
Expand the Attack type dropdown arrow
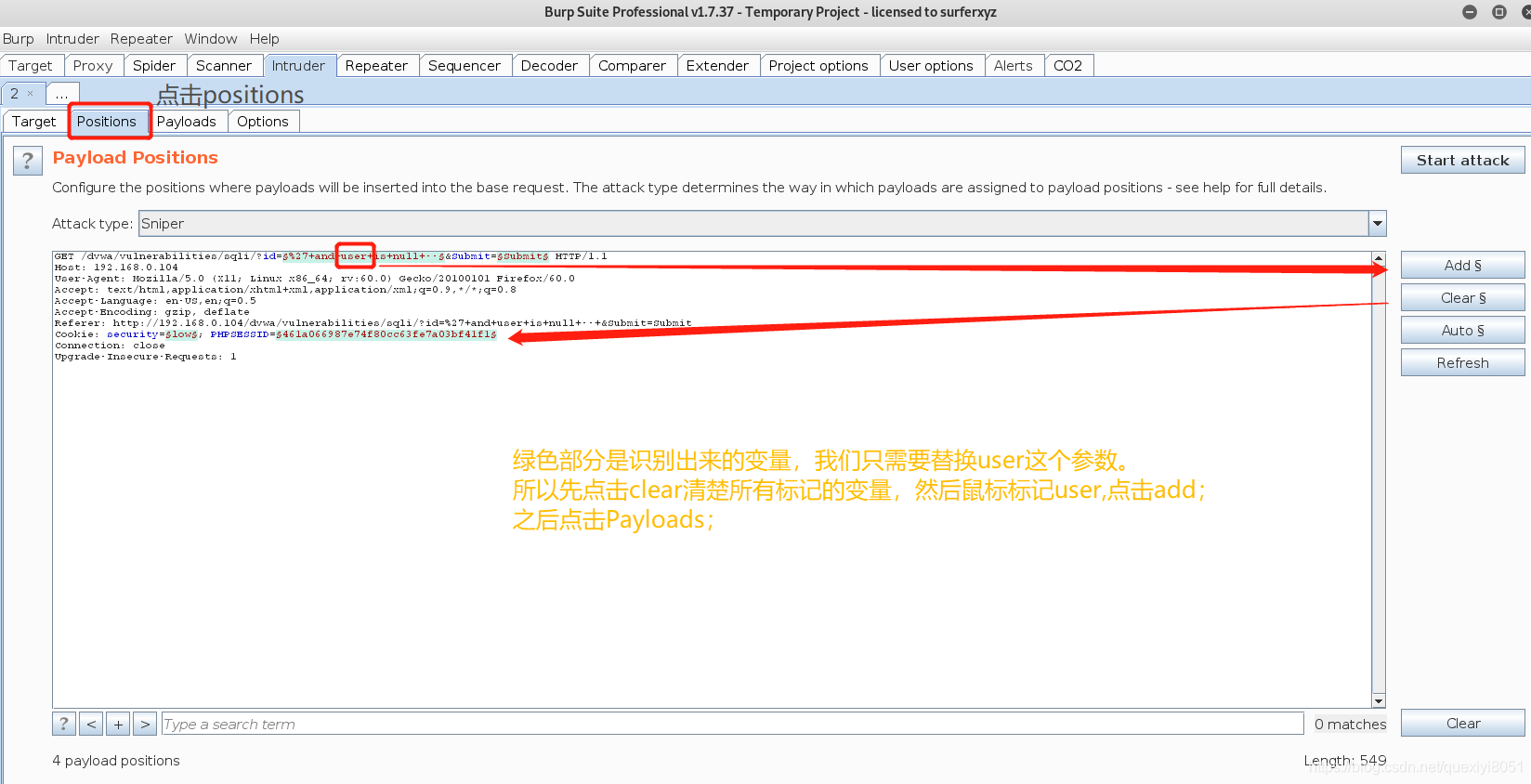1378,223
